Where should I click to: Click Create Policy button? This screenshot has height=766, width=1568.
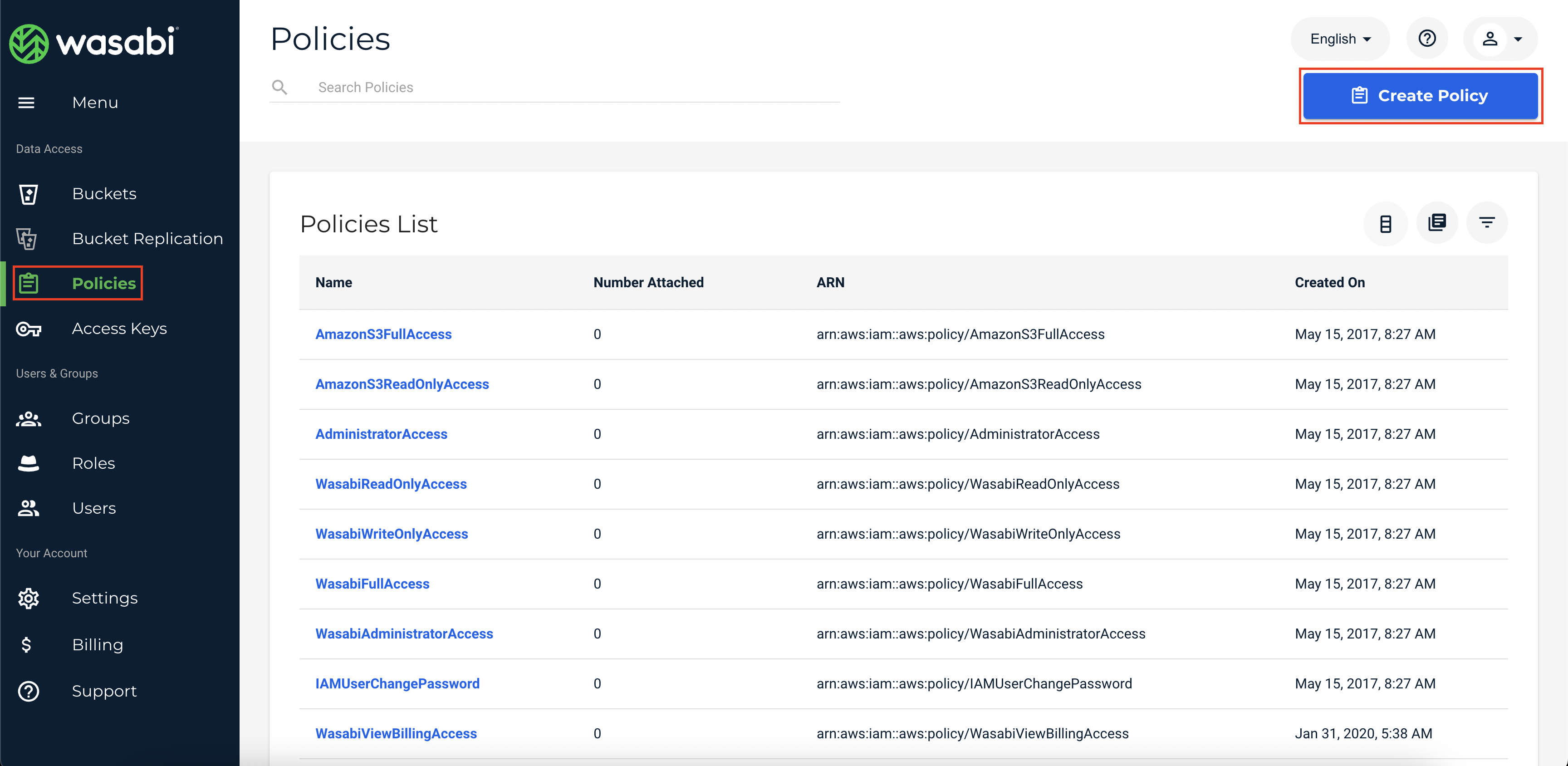tap(1420, 95)
